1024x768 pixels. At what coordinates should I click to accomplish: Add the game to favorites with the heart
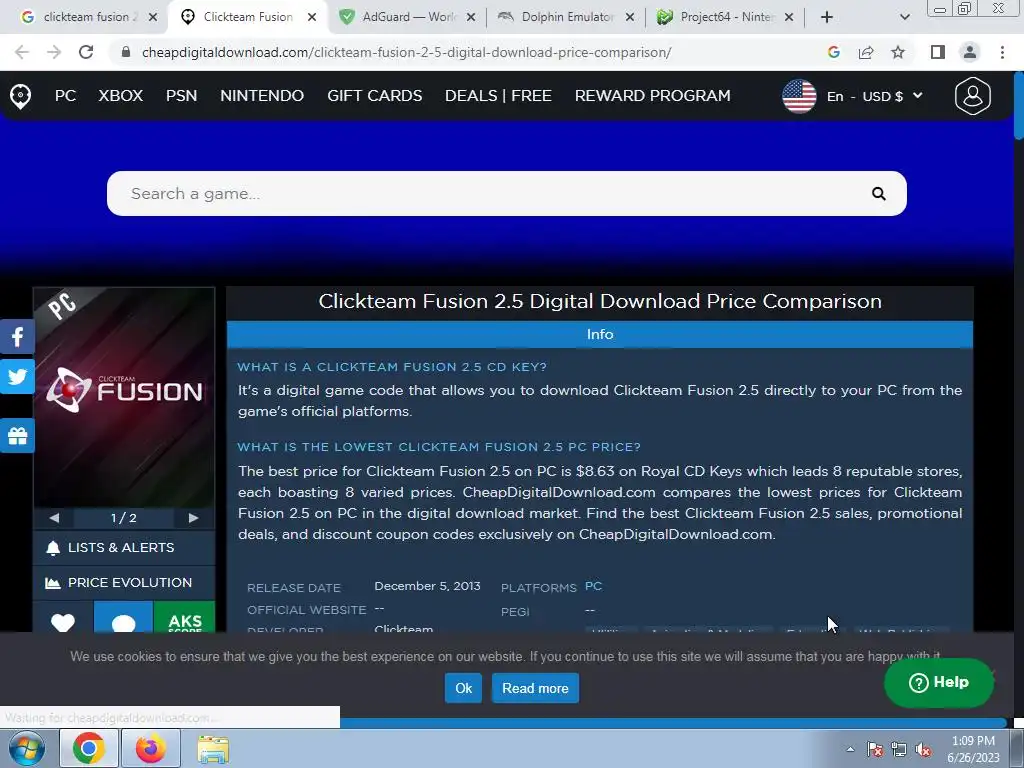tap(63, 622)
